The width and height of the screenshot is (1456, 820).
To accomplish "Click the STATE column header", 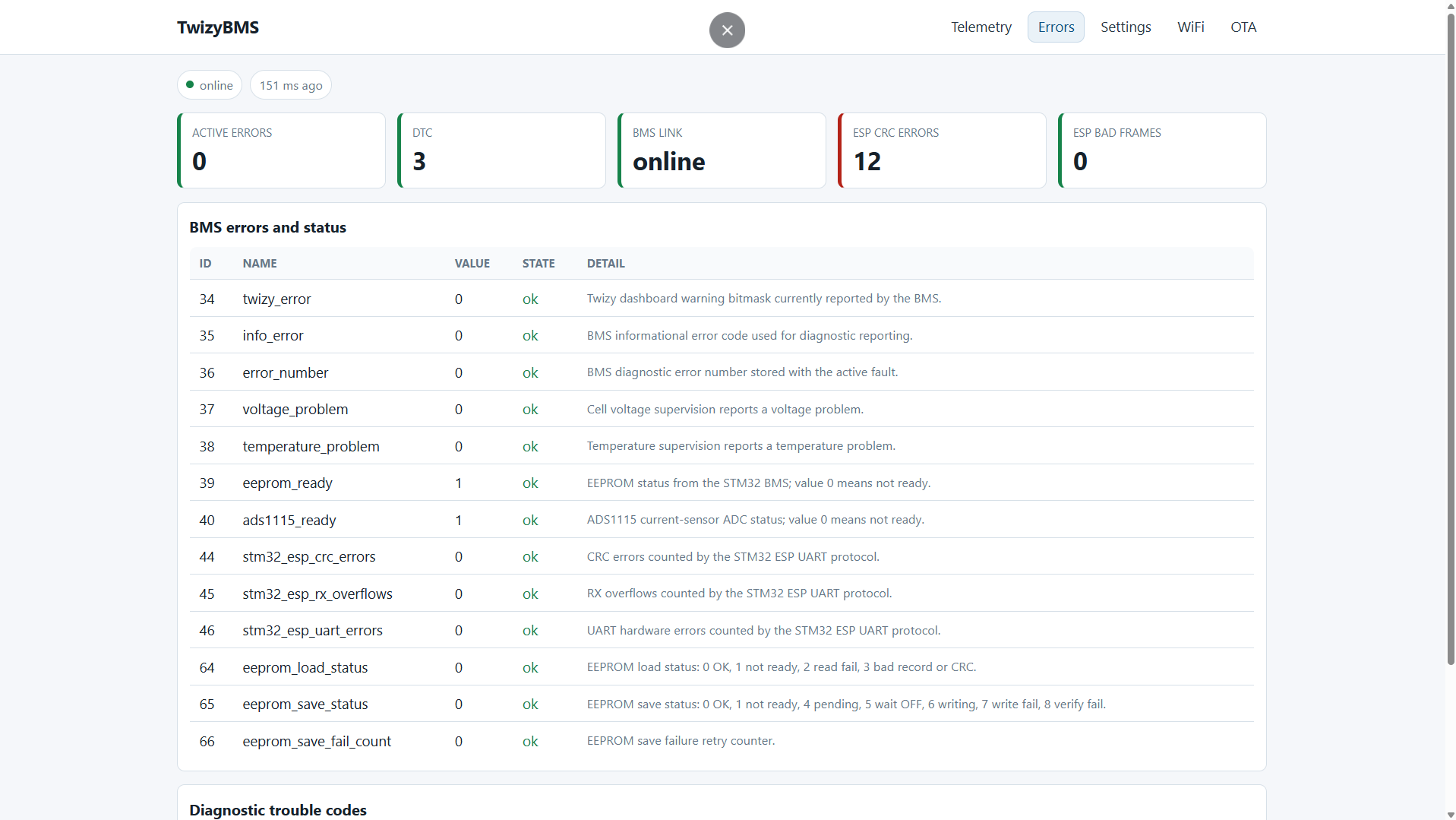I will (538, 264).
